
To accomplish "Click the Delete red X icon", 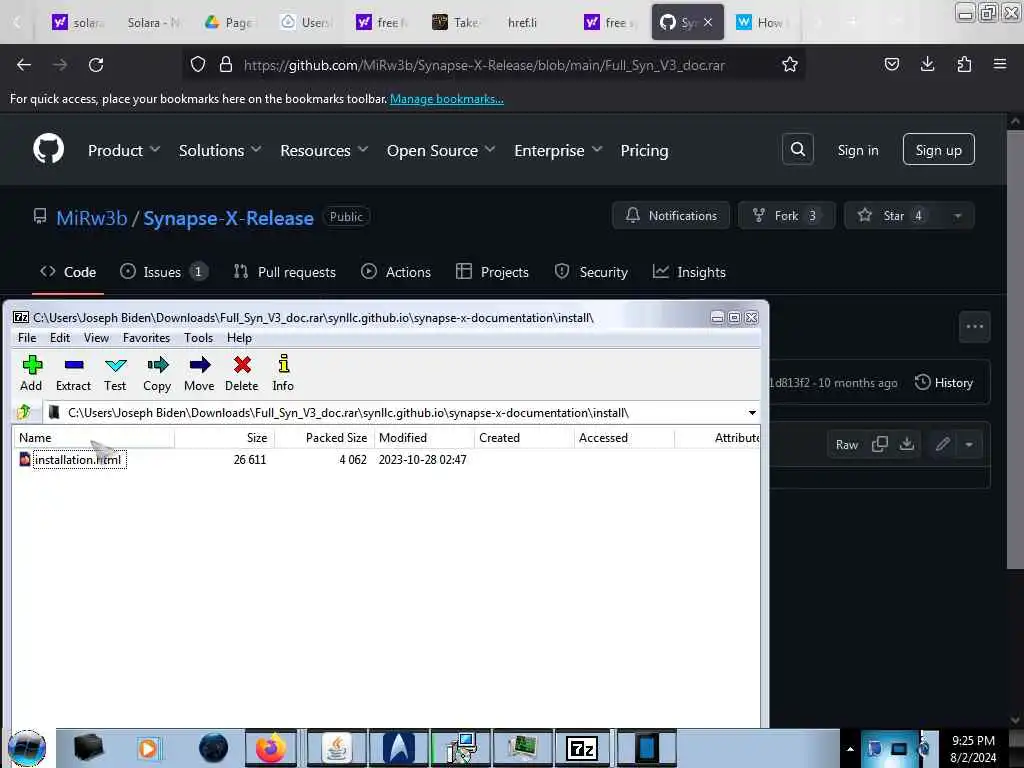I will 242,374.
